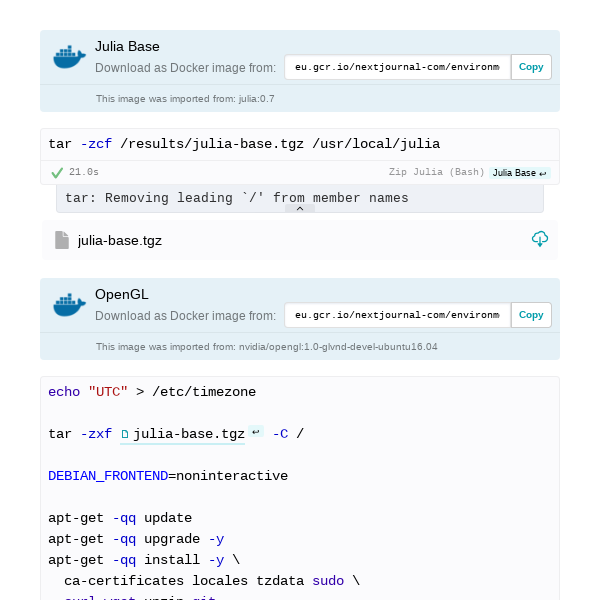Click the gray file icon next to julia-base.tgz
The width and height of the screenshot is (600, 600).
pyautogui.click(x=62, y=240)
